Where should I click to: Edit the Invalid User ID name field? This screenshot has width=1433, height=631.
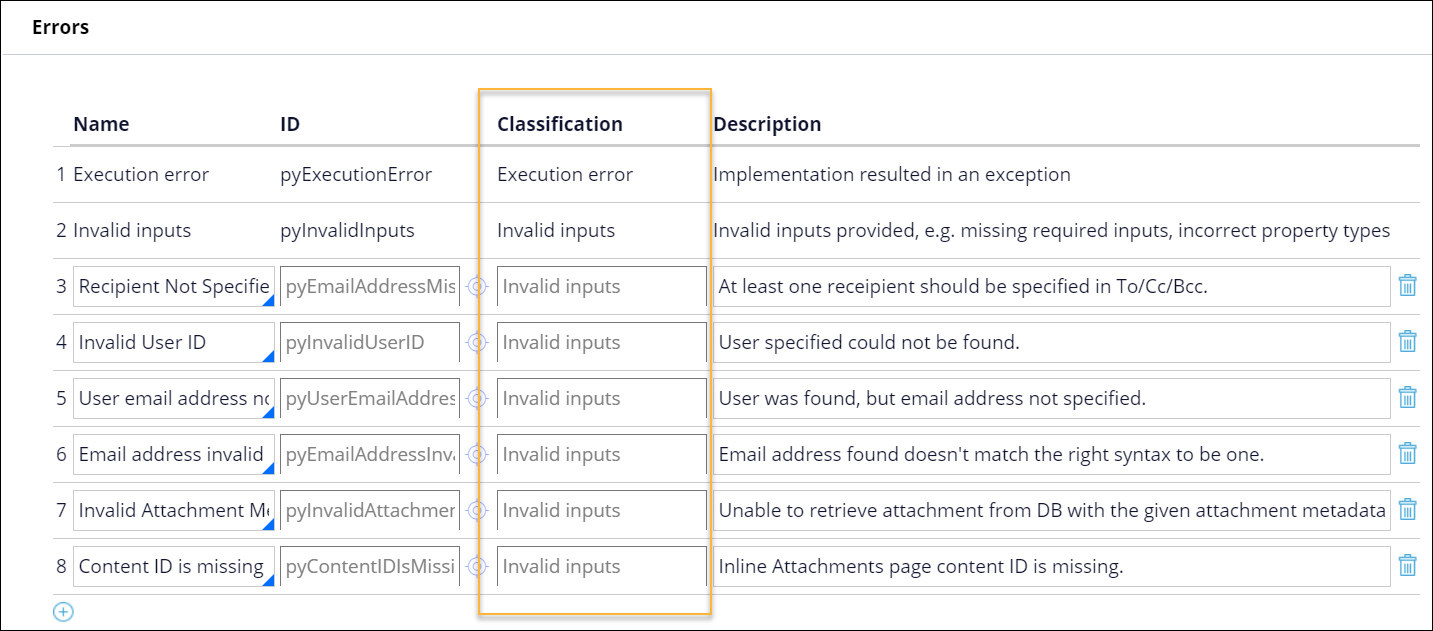(174, 342)
